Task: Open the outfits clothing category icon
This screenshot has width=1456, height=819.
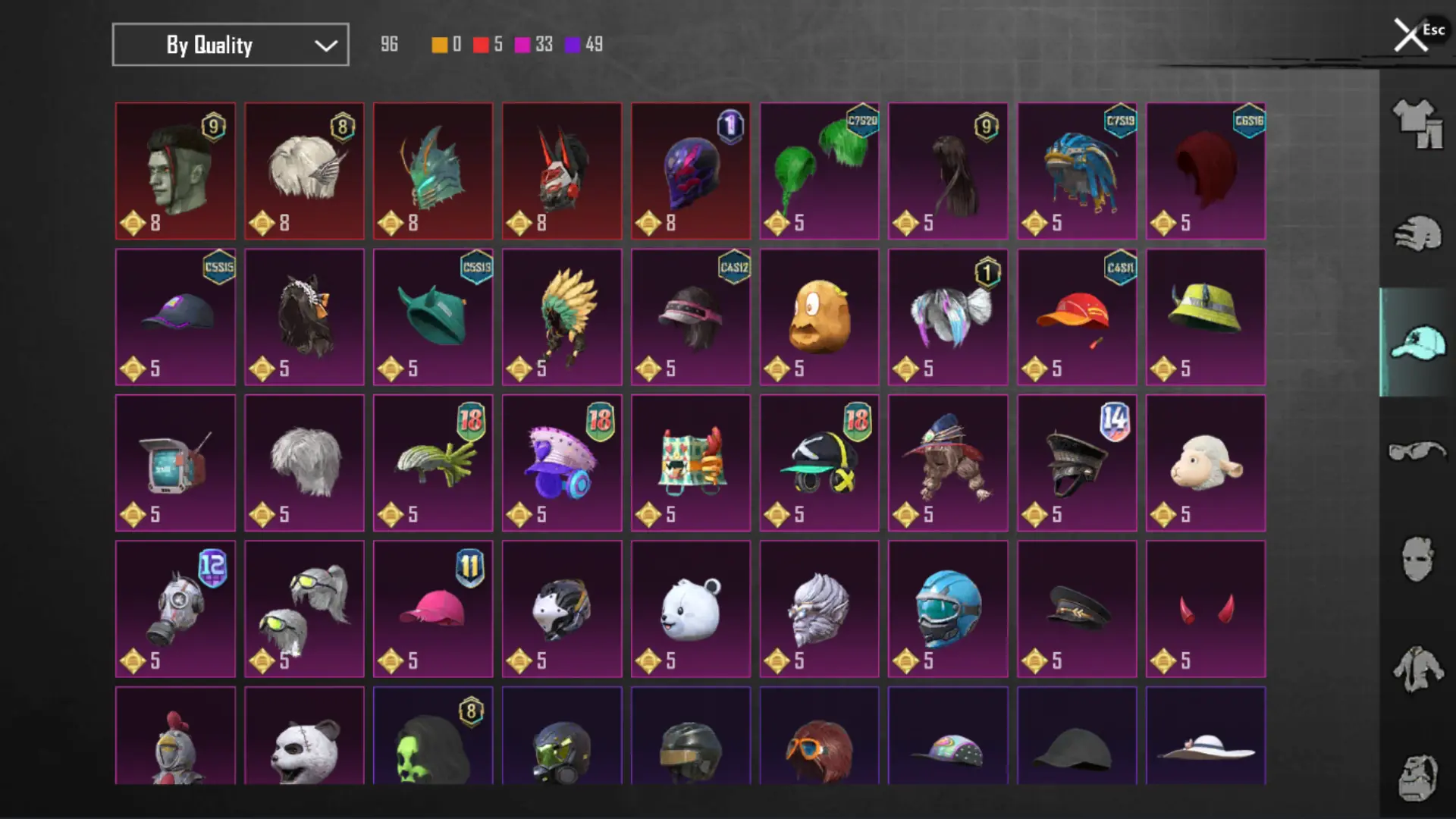Action: tap(1417, 124)
